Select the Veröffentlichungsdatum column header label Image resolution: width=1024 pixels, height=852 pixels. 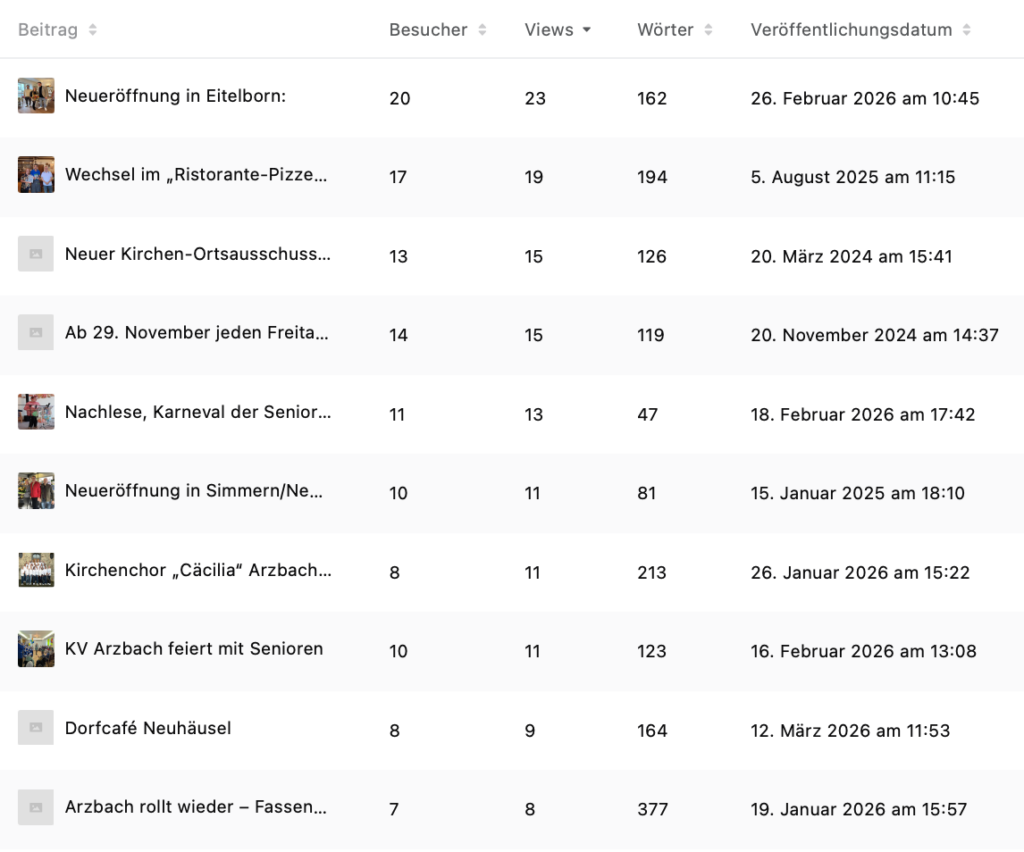click(x=851, y=30)
